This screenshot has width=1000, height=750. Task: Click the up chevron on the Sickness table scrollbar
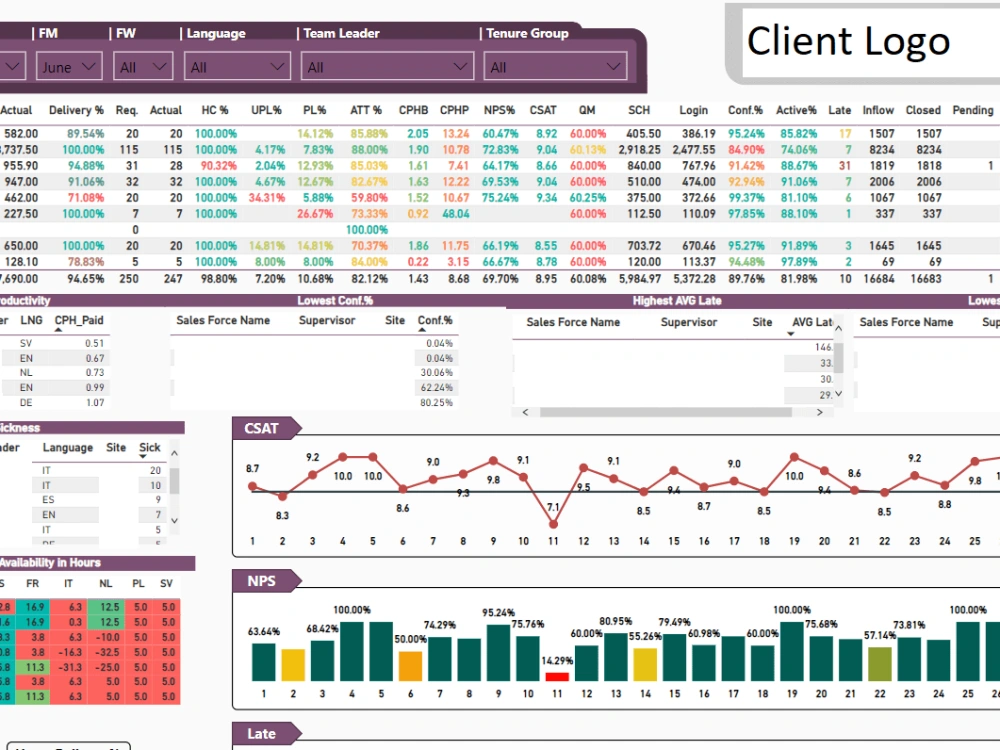[174, 453]
